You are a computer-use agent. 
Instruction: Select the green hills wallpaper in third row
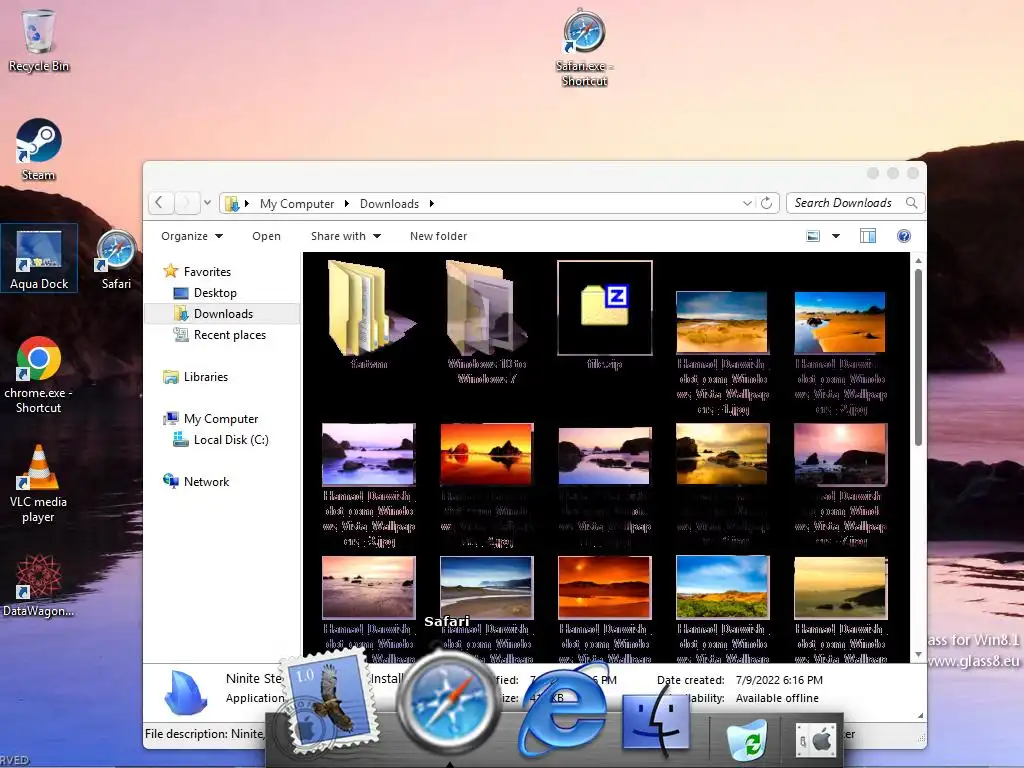tap(722, 586)
